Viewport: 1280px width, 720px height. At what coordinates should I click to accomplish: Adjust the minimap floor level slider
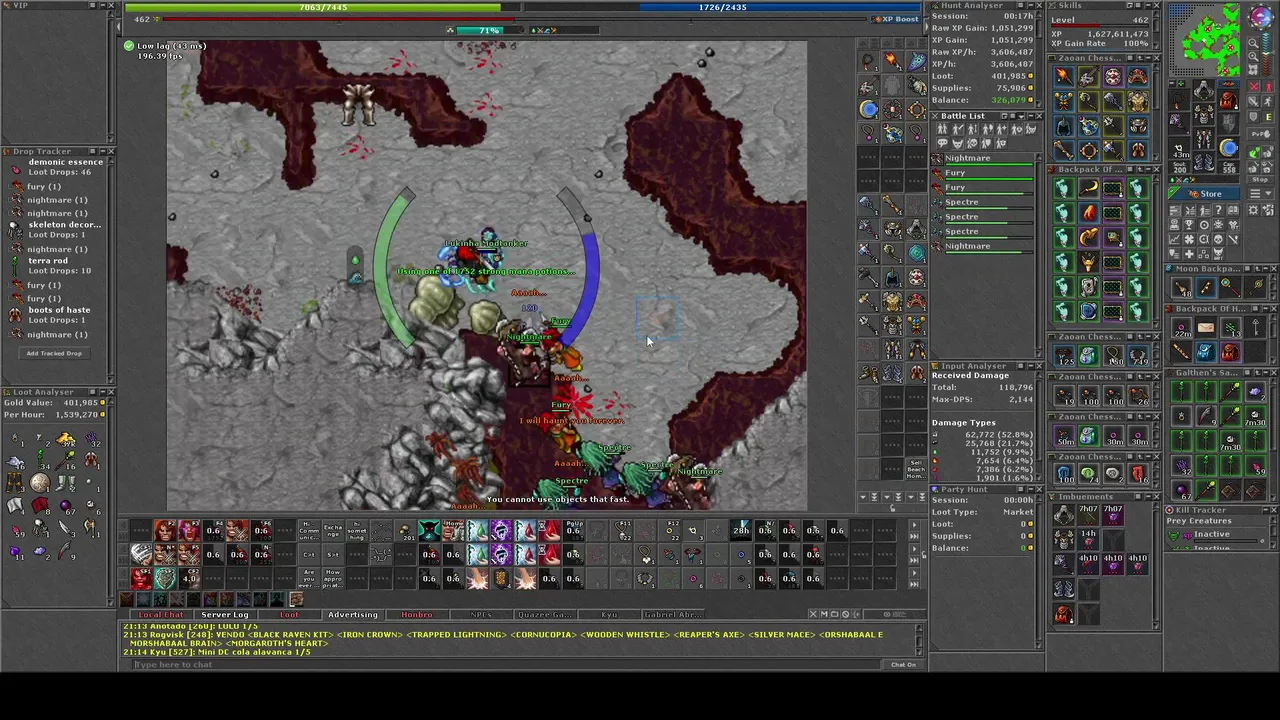coord(1266,54)
